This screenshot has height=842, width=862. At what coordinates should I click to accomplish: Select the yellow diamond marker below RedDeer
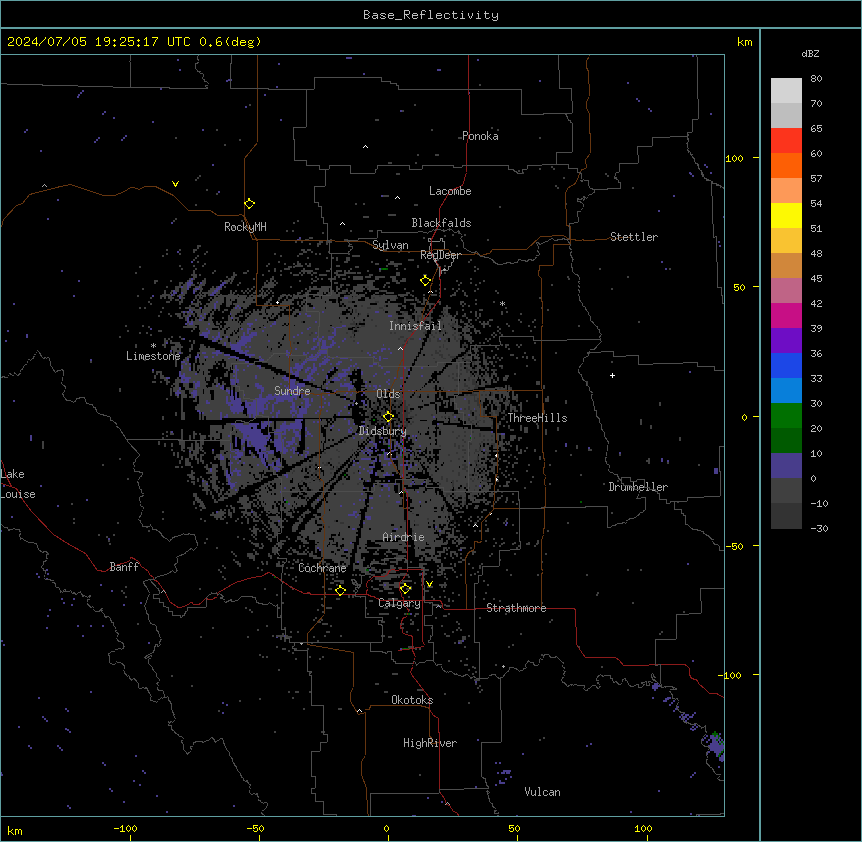[426, 281]
